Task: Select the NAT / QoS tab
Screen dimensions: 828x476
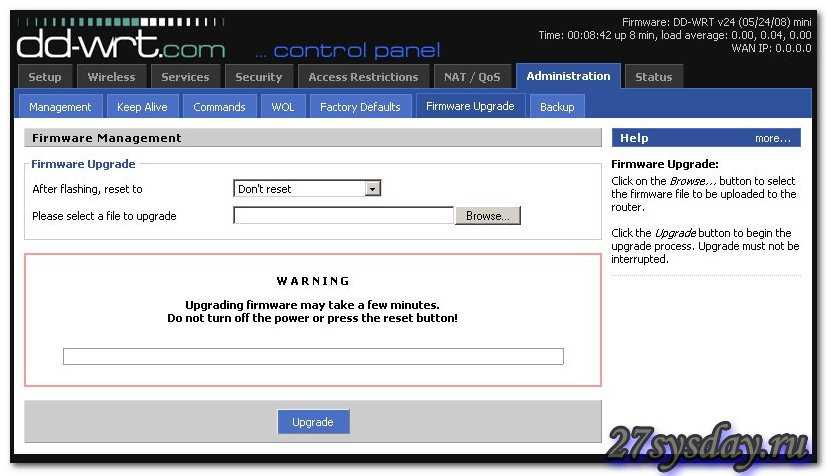Action: tap(472, 77)
